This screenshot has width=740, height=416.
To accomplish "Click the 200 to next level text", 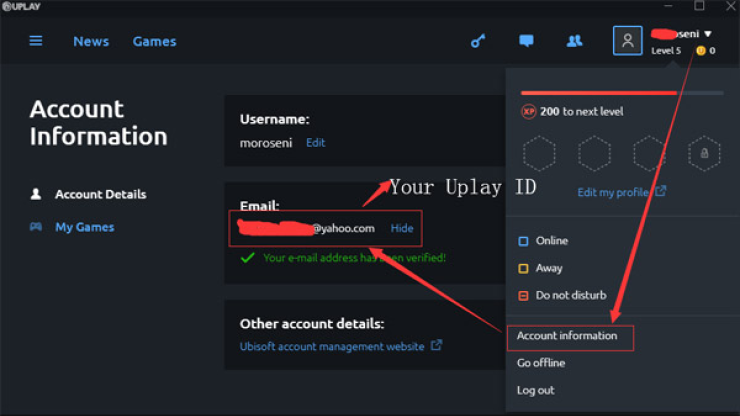I will coord(581,111).
